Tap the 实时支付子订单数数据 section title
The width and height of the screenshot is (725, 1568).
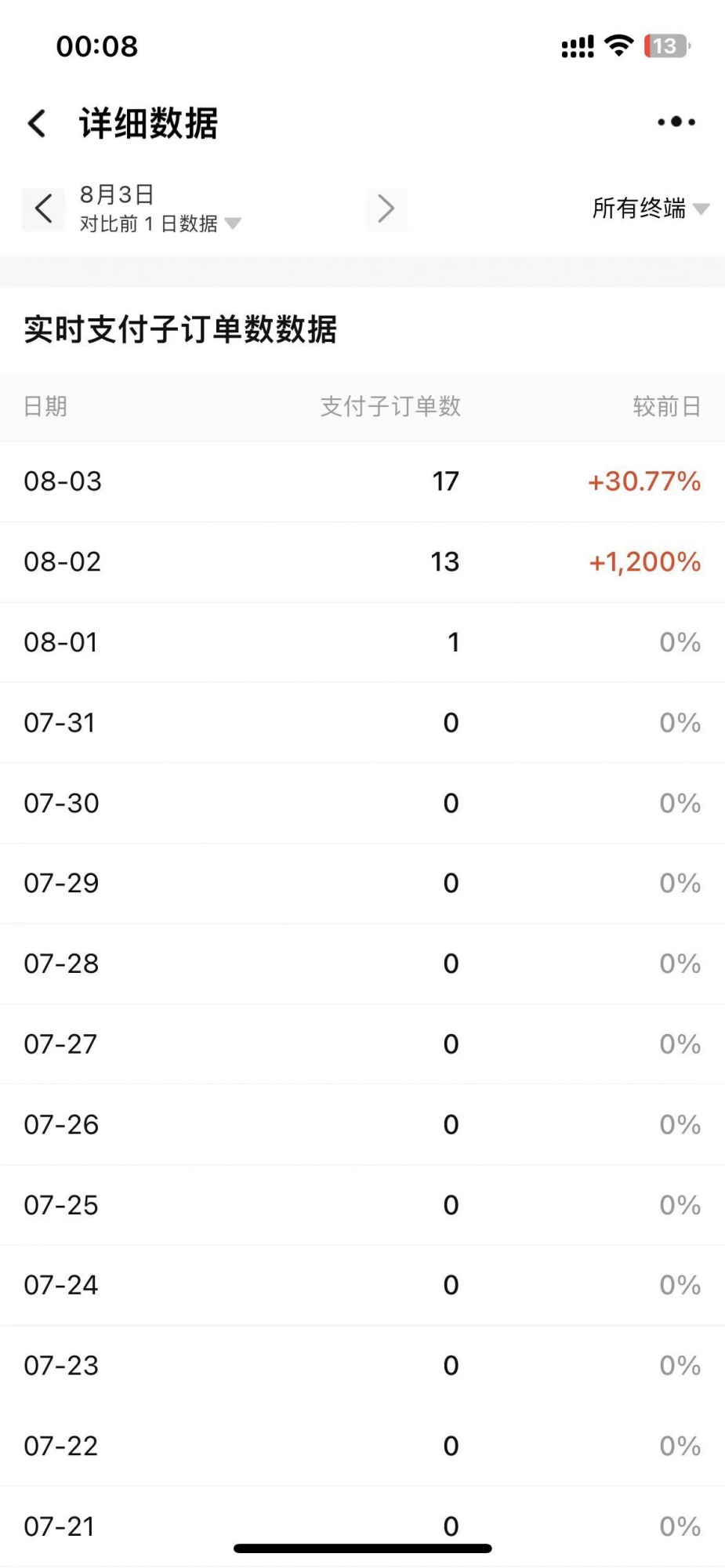tap(180, 329)
